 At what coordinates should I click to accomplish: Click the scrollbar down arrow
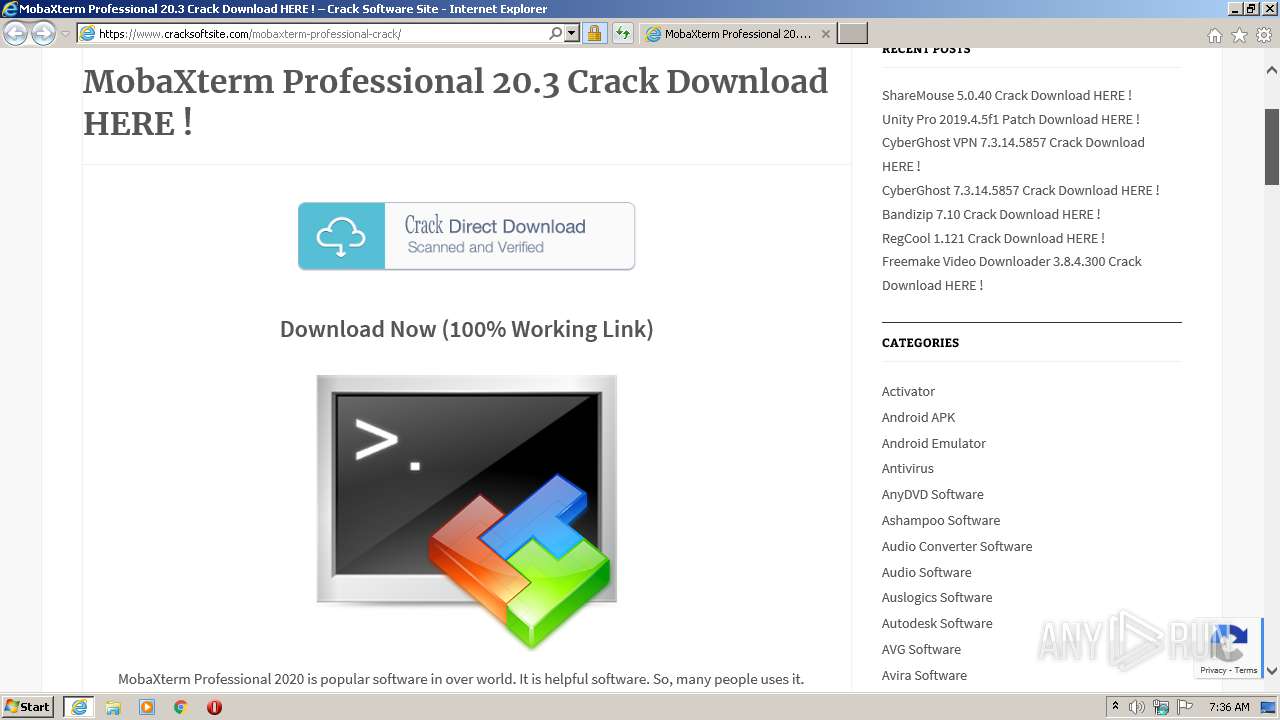pyautogui.click(x=1272, y=671)
